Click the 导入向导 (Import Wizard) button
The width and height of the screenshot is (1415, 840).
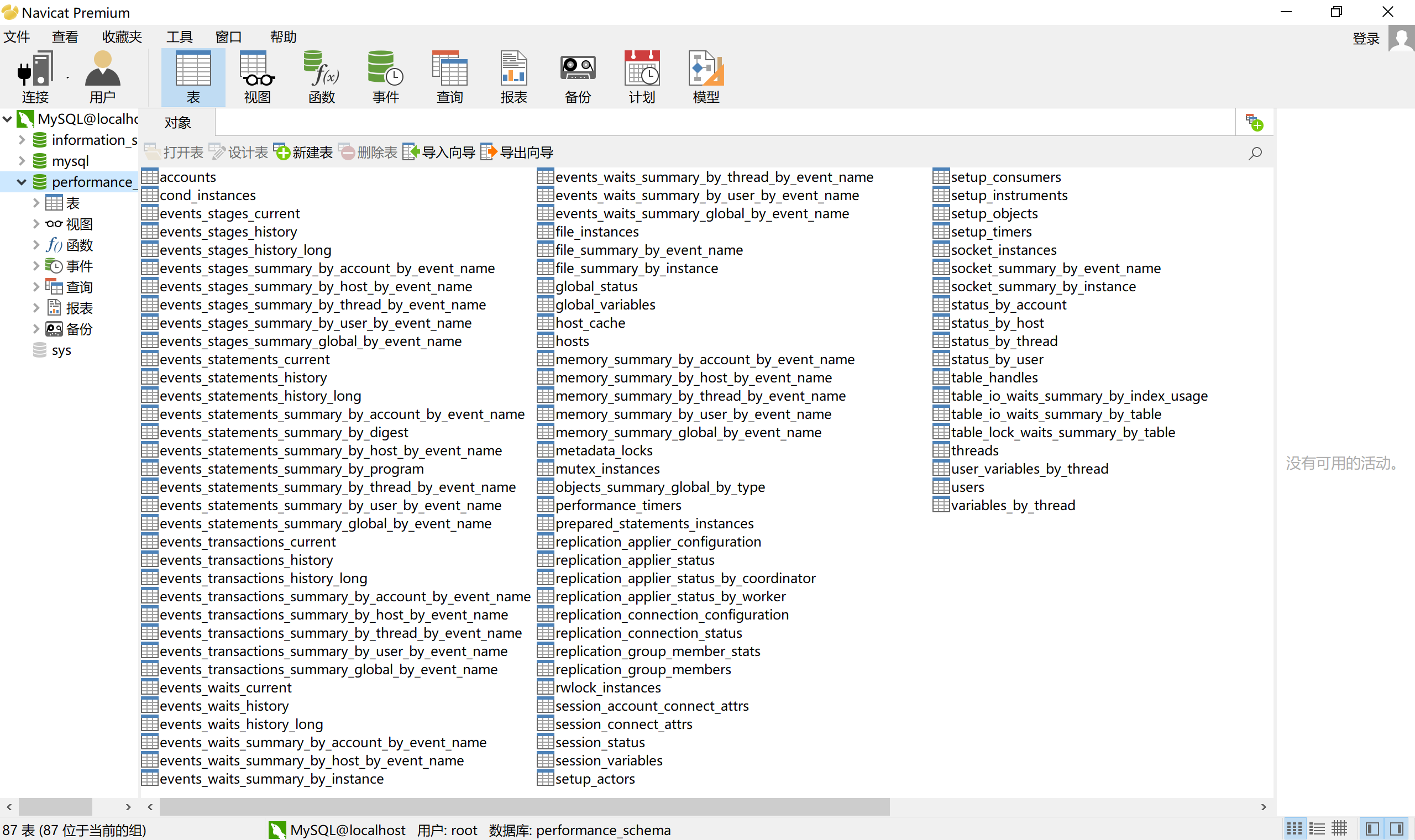tap(439, 153)
